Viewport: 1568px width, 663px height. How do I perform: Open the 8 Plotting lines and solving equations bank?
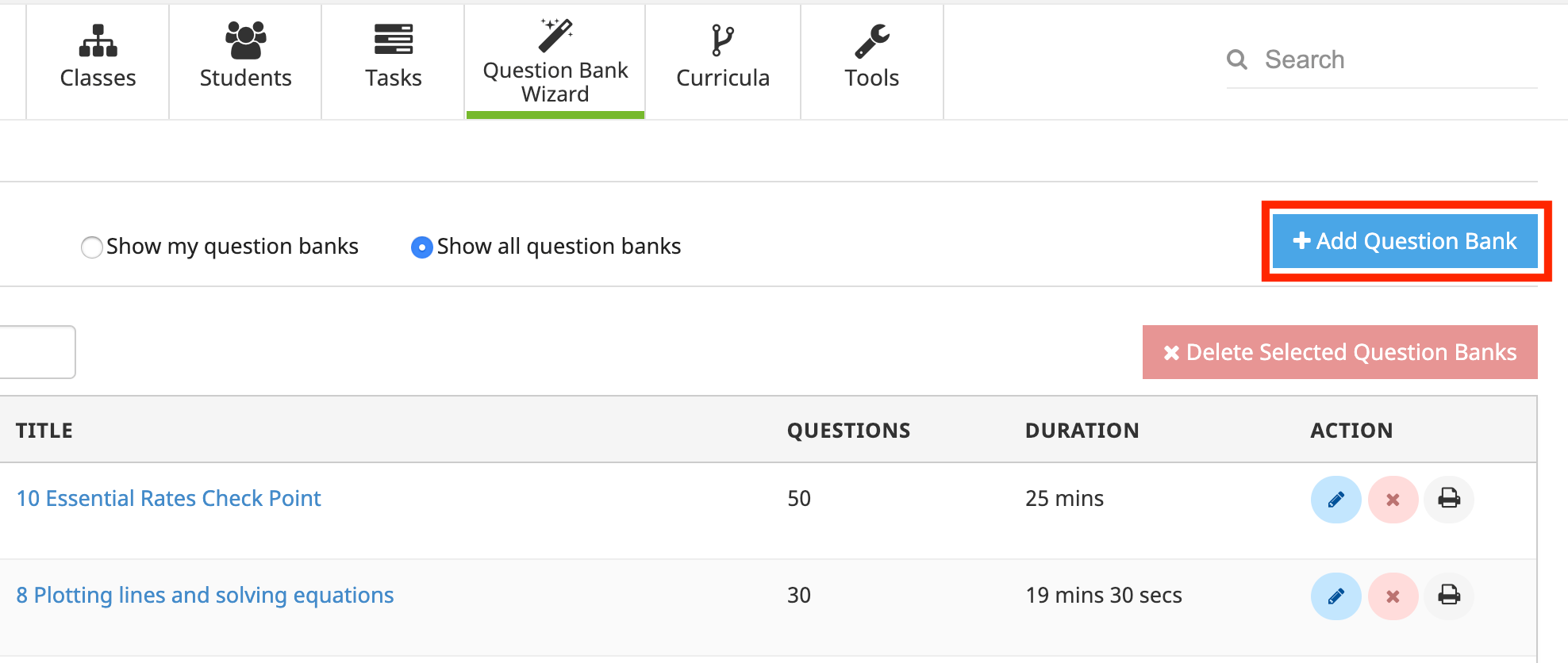pos(205,595)
